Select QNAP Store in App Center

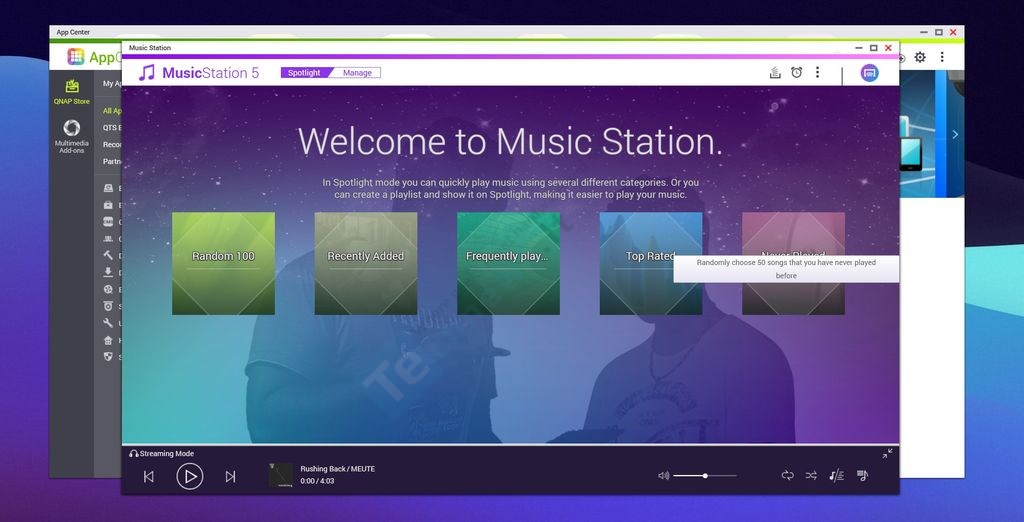pyautogui.click(x=72, y=92)
